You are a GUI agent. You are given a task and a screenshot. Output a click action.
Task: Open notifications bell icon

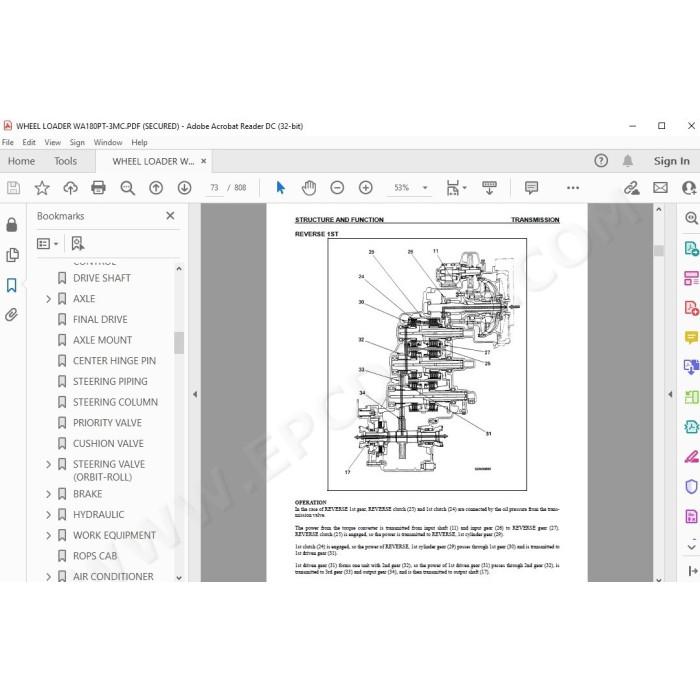(628, 161)
